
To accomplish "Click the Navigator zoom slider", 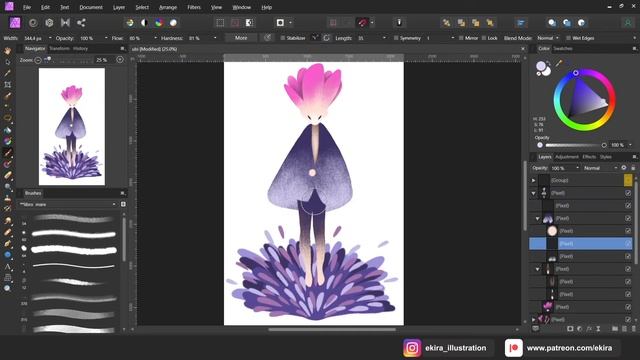I will 68,60.
